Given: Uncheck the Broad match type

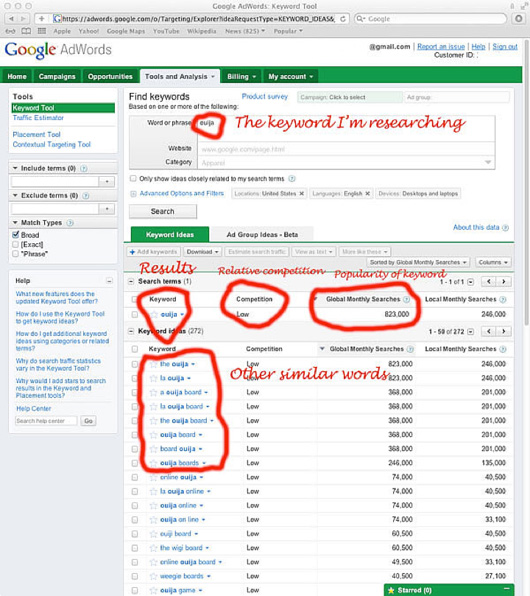Looking at the screenshot, I should [16, 235].
